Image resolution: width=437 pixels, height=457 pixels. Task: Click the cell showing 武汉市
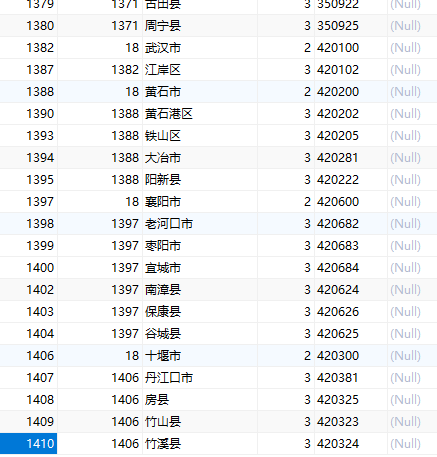coord(200,48)
